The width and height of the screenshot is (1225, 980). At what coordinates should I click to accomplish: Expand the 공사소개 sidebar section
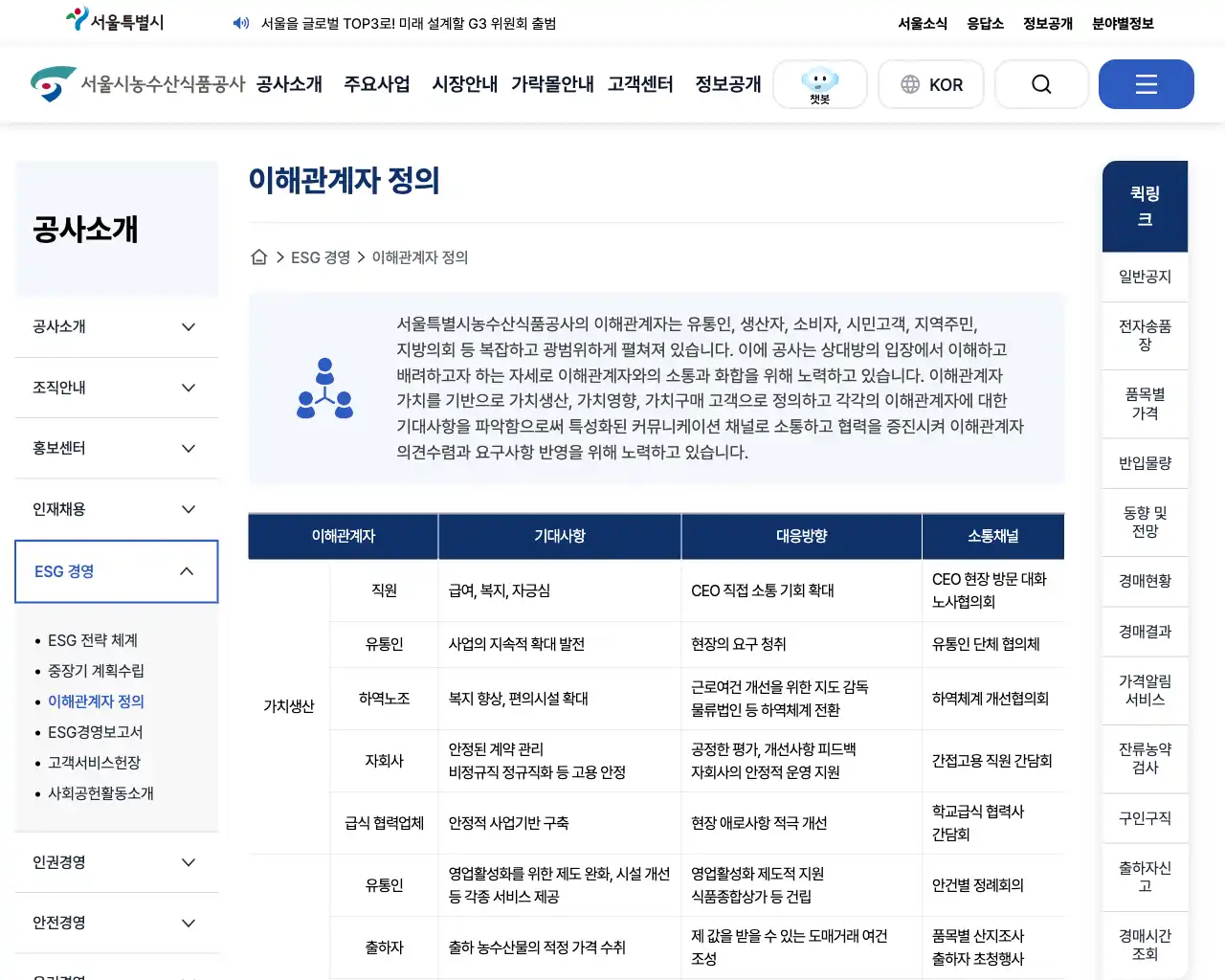[x=117, y=326]
